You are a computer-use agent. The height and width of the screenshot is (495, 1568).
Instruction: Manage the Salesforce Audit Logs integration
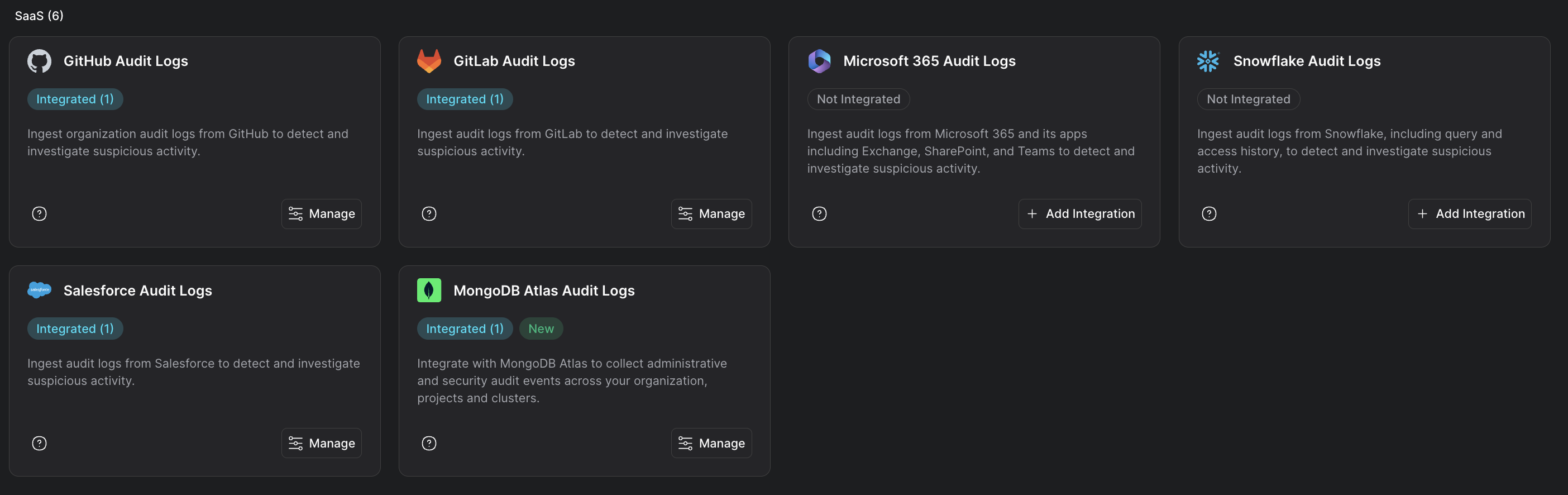tap(322, 443)
